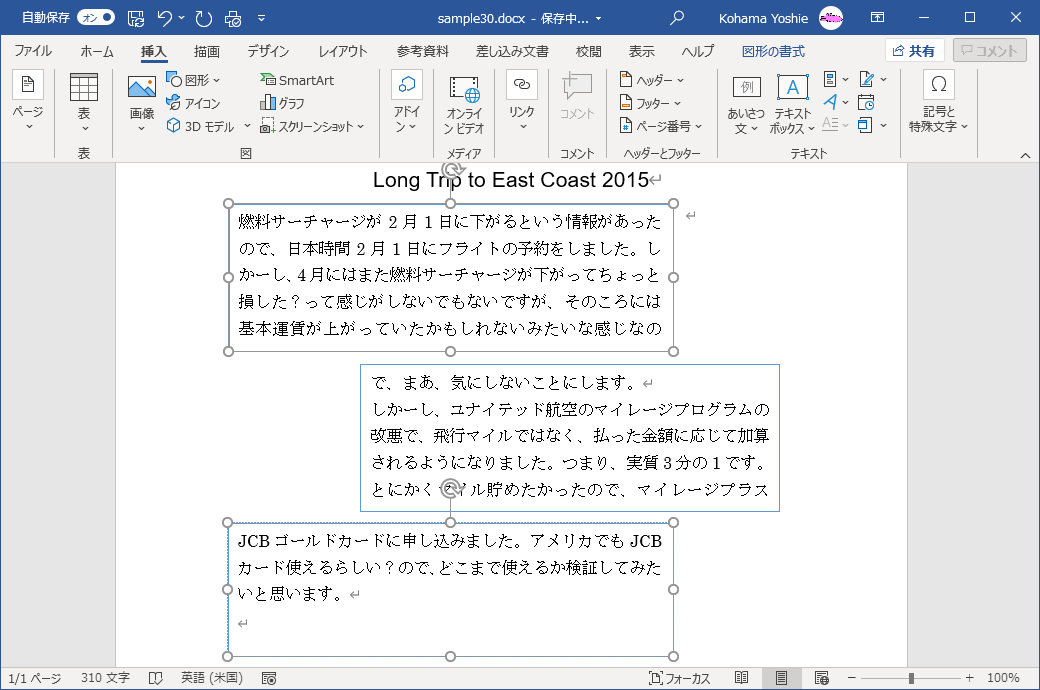Open the アドイン add-ins menu
Image resolution: width=1040 pixels, height=690 pixels.
coord(407,102)
